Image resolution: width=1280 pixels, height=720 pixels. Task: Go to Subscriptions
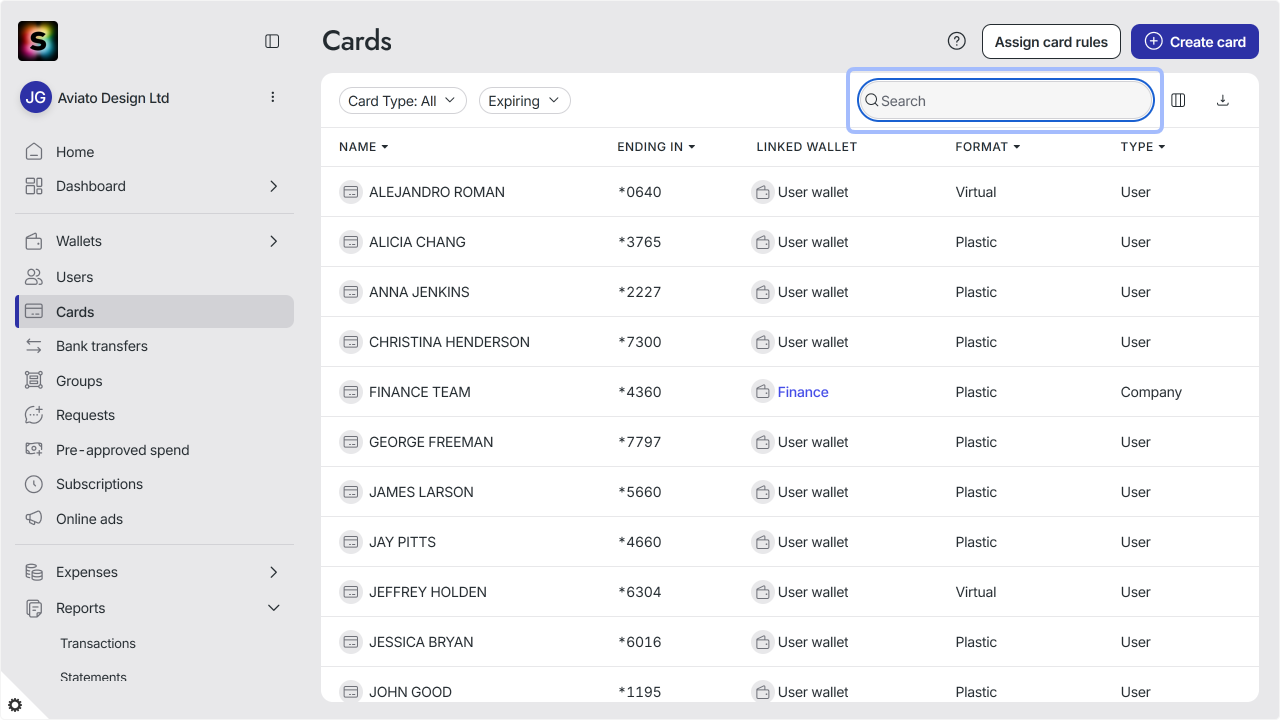click(x=154, y=484)
